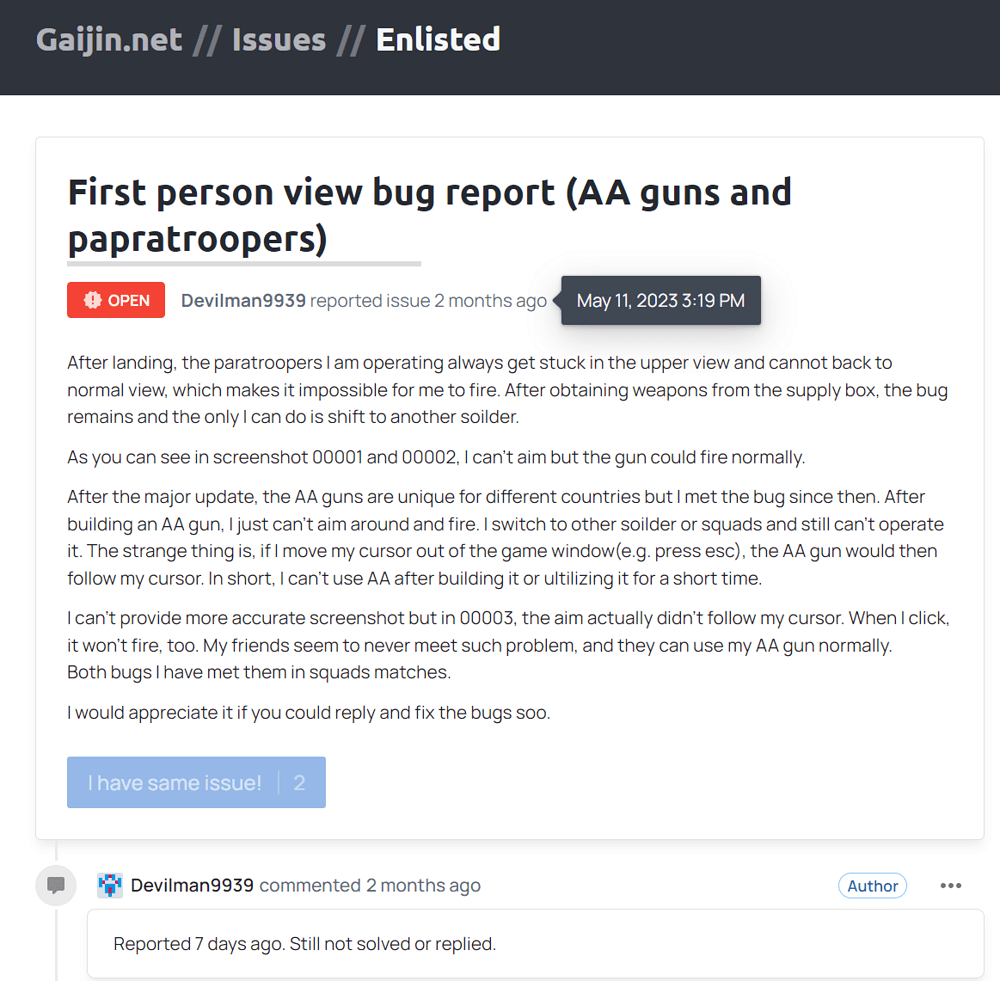Click the warning icon in OPEN badge
1000x981 pixels.
coord(92,300)
